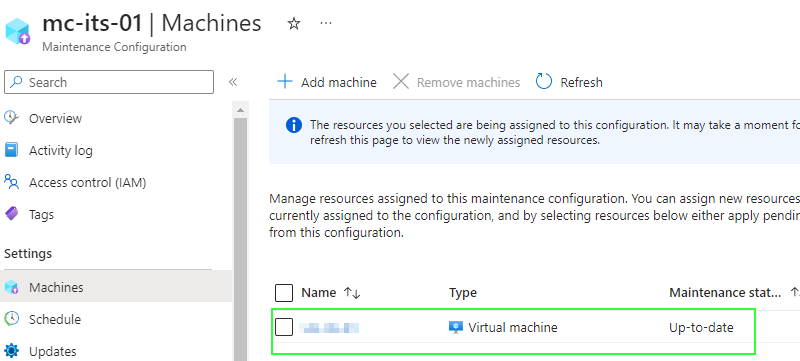
Task: Toggle the select-all checkbox in header
Action: (284, 293)
